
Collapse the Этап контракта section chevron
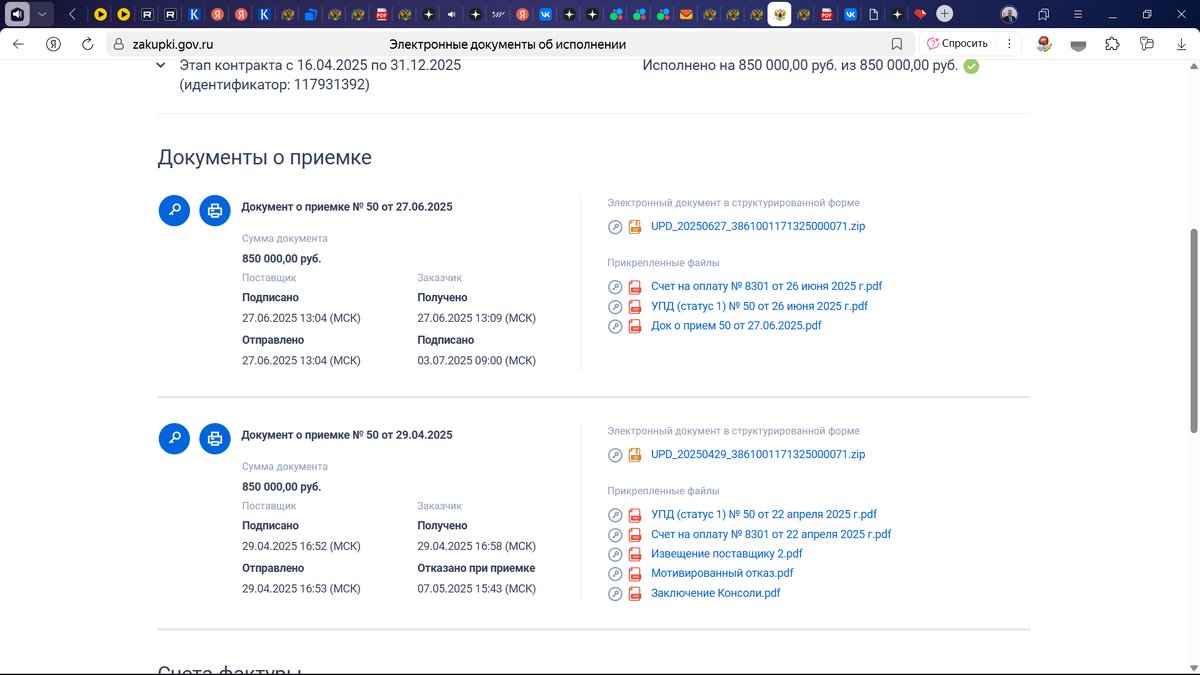(161, 65)
